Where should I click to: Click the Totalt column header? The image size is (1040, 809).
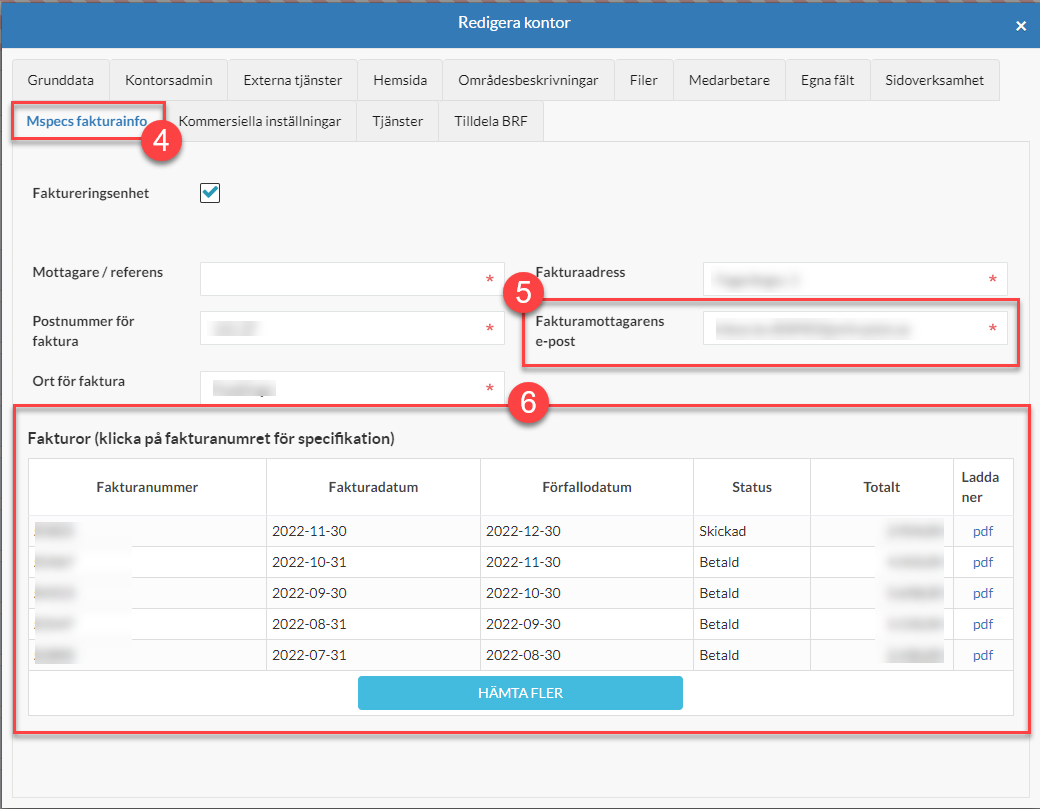[x=881, y=487]
